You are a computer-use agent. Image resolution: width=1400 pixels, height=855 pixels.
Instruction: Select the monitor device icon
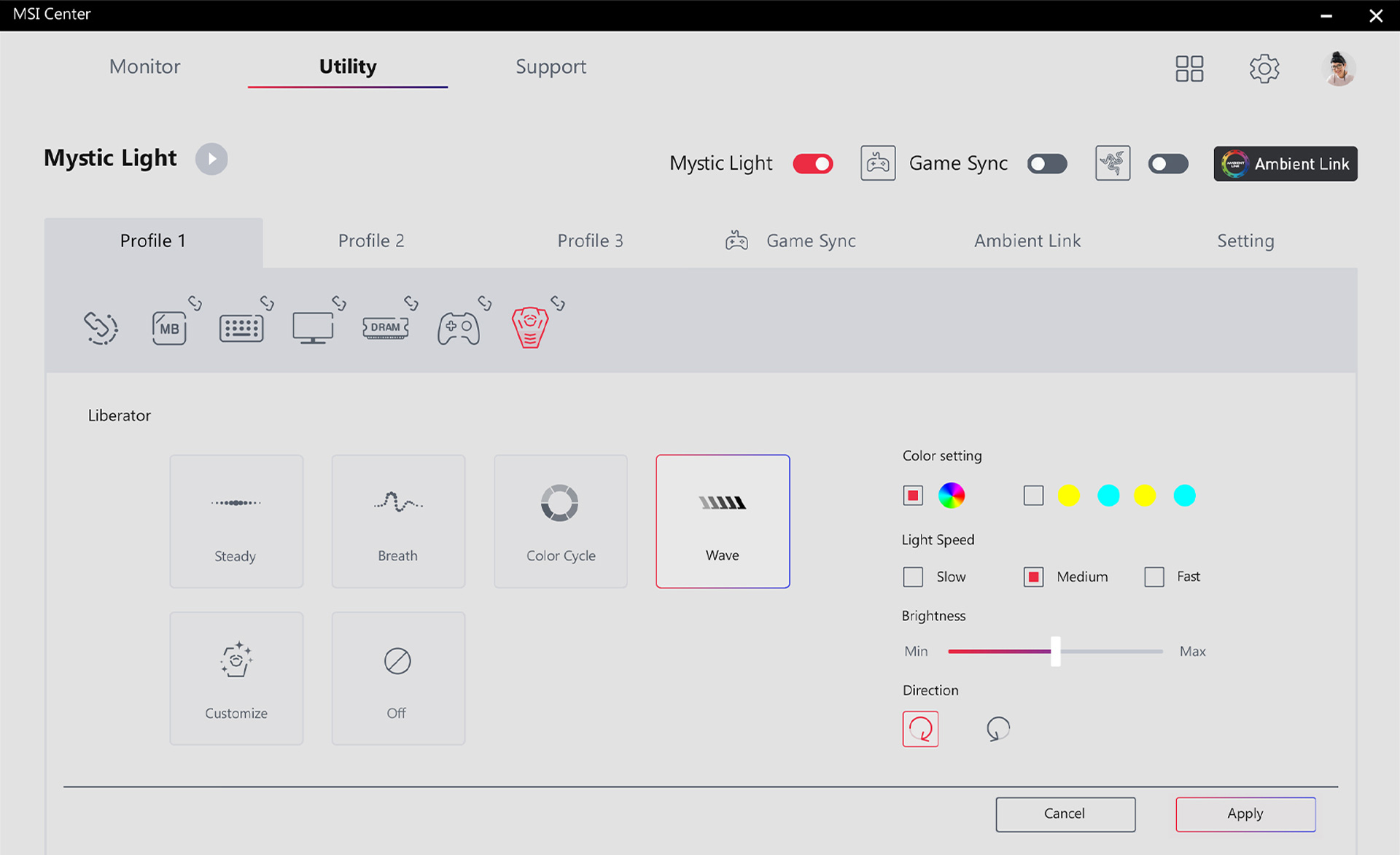(313, 328)
